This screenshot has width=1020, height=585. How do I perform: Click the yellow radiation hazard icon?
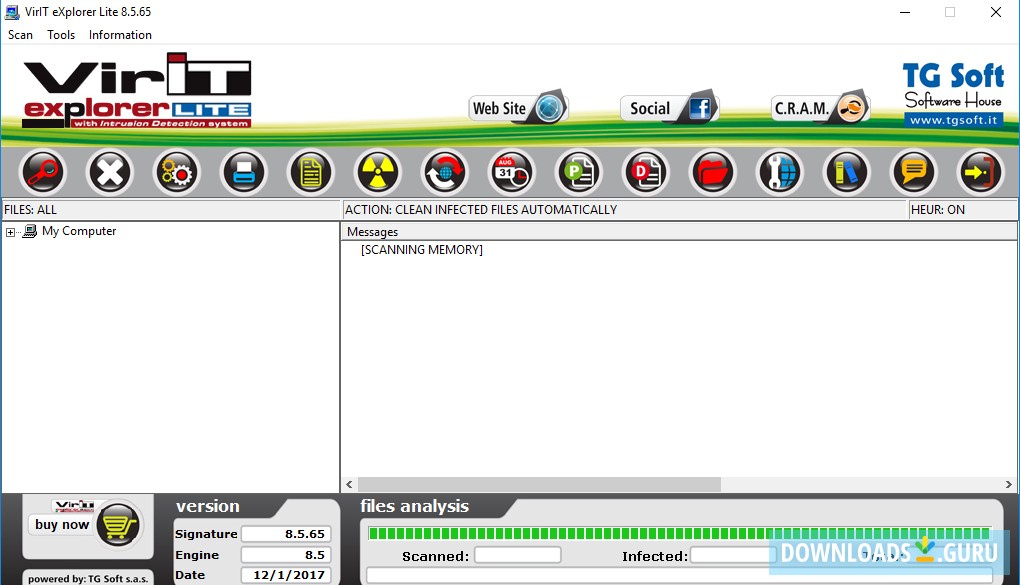[x=377, y=172]
